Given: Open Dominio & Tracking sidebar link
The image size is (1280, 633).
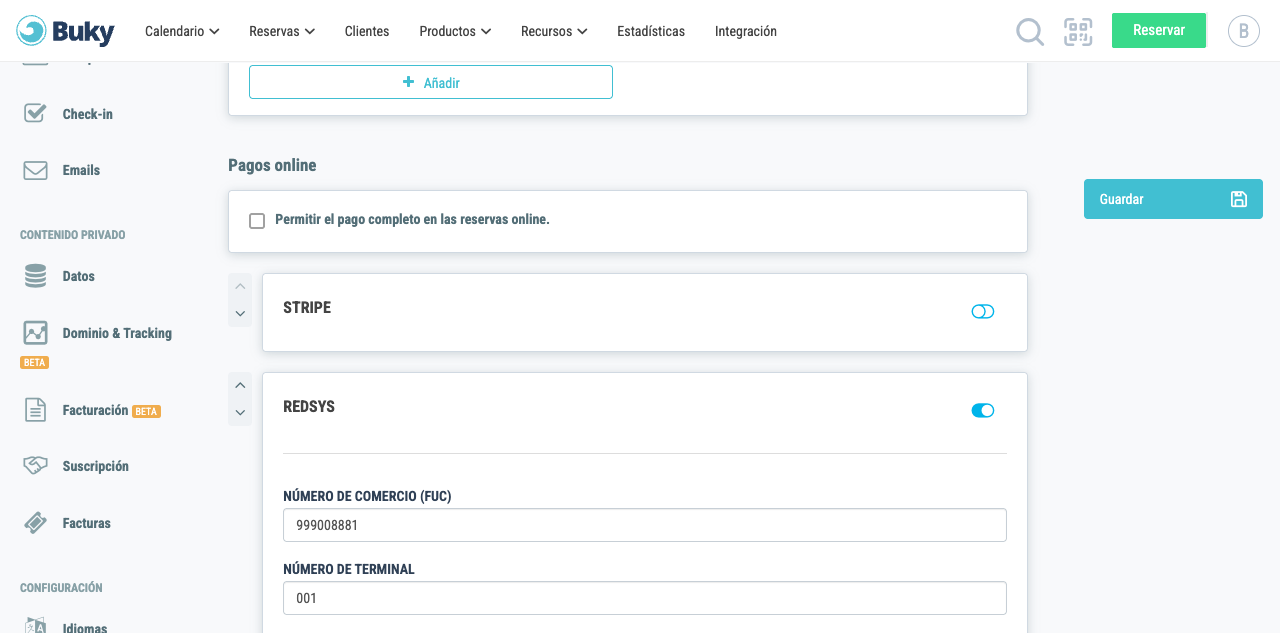Looking at the screenshot, I should [x=117, y=333].
